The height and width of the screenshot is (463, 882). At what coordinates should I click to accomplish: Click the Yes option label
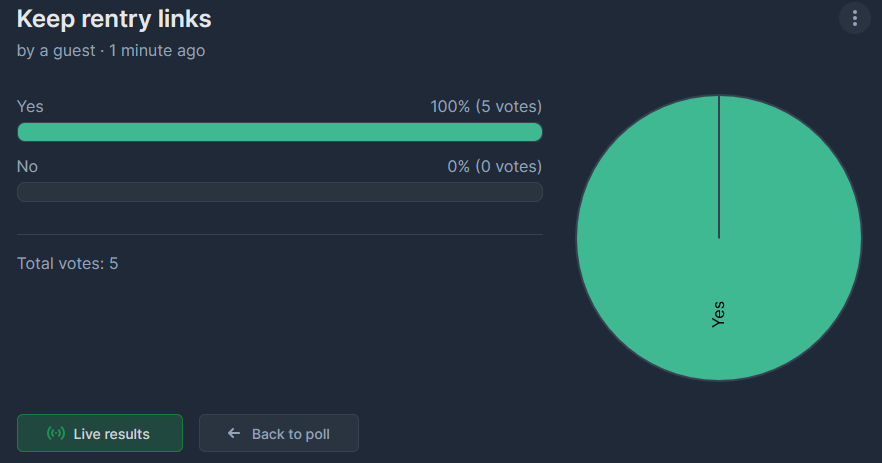[30, 106]
